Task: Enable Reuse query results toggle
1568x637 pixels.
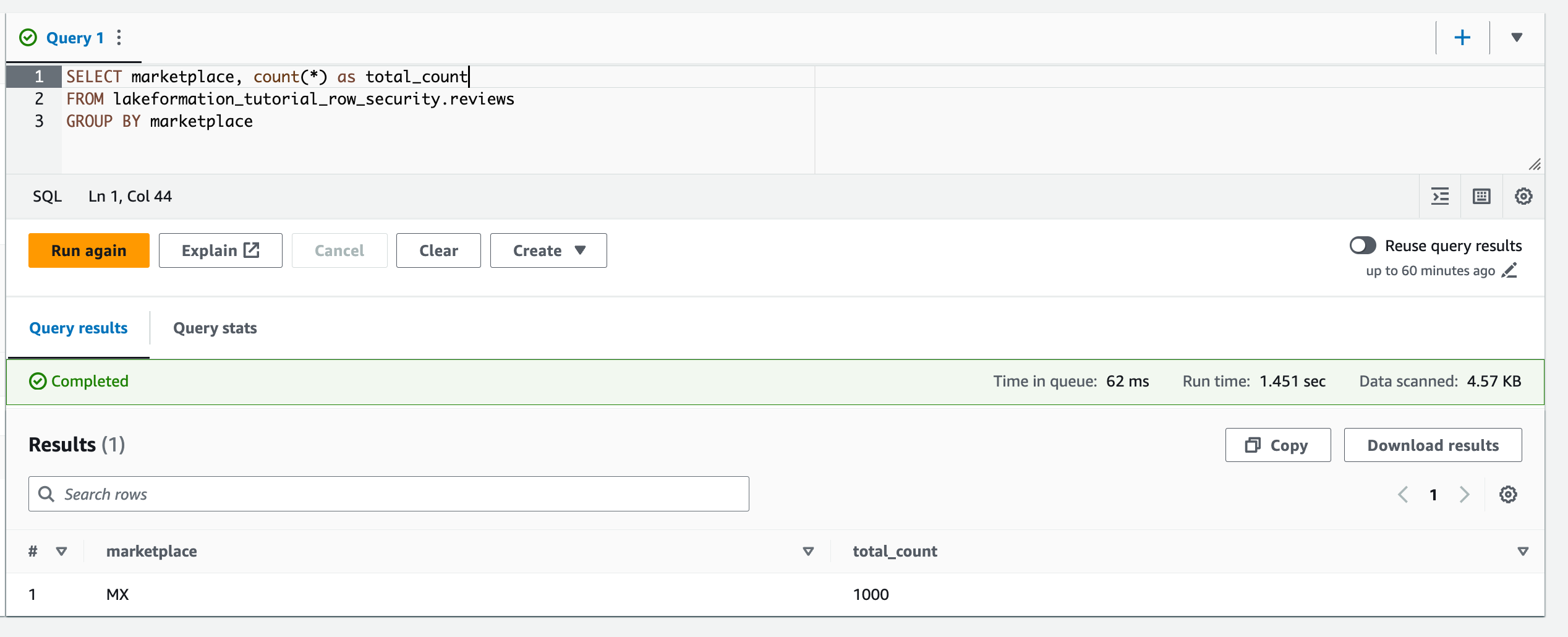Action: click(x=1363, y=246)
